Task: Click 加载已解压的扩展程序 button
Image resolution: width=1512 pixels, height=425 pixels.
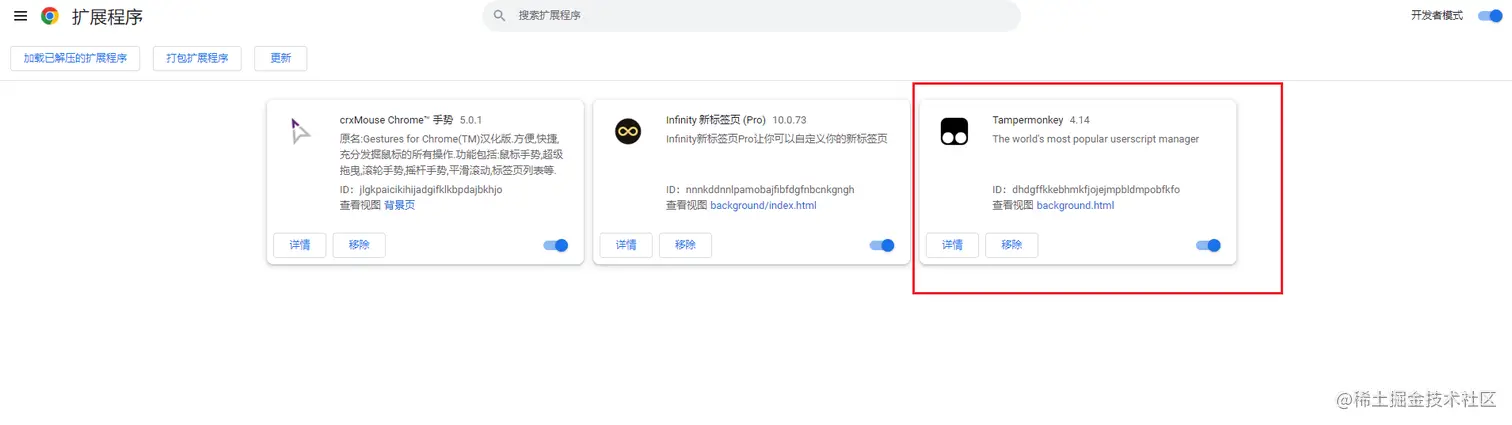Action: [75, 58]
